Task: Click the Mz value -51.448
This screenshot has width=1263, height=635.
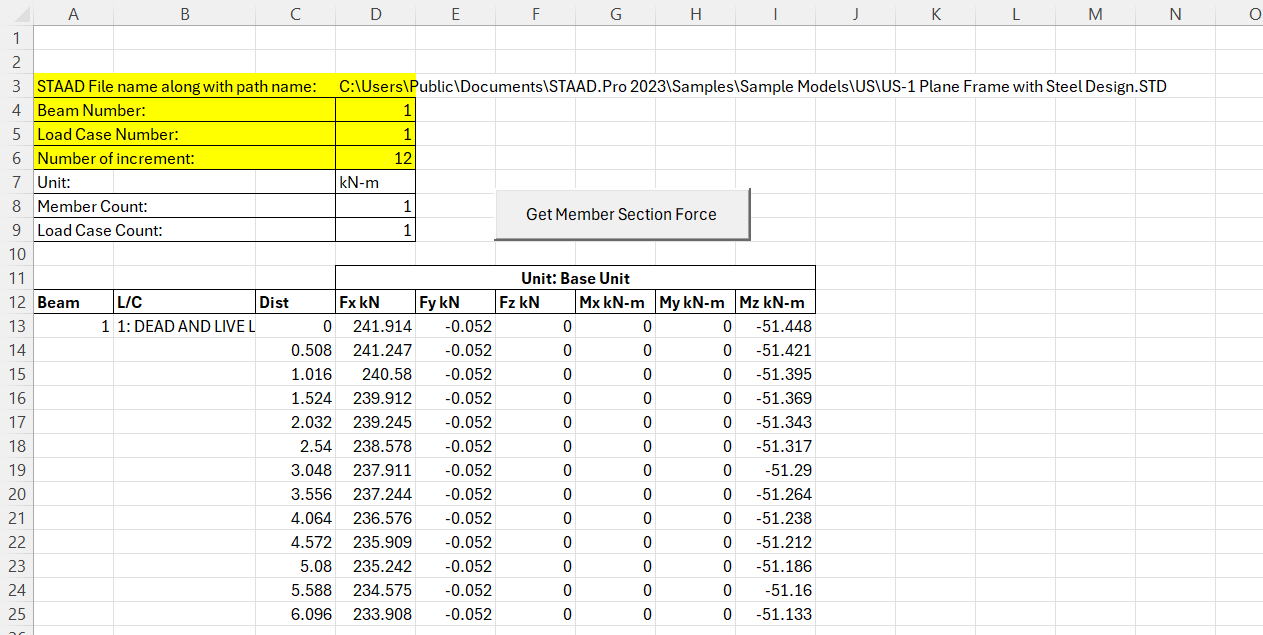Action: [x=776, y=326]
